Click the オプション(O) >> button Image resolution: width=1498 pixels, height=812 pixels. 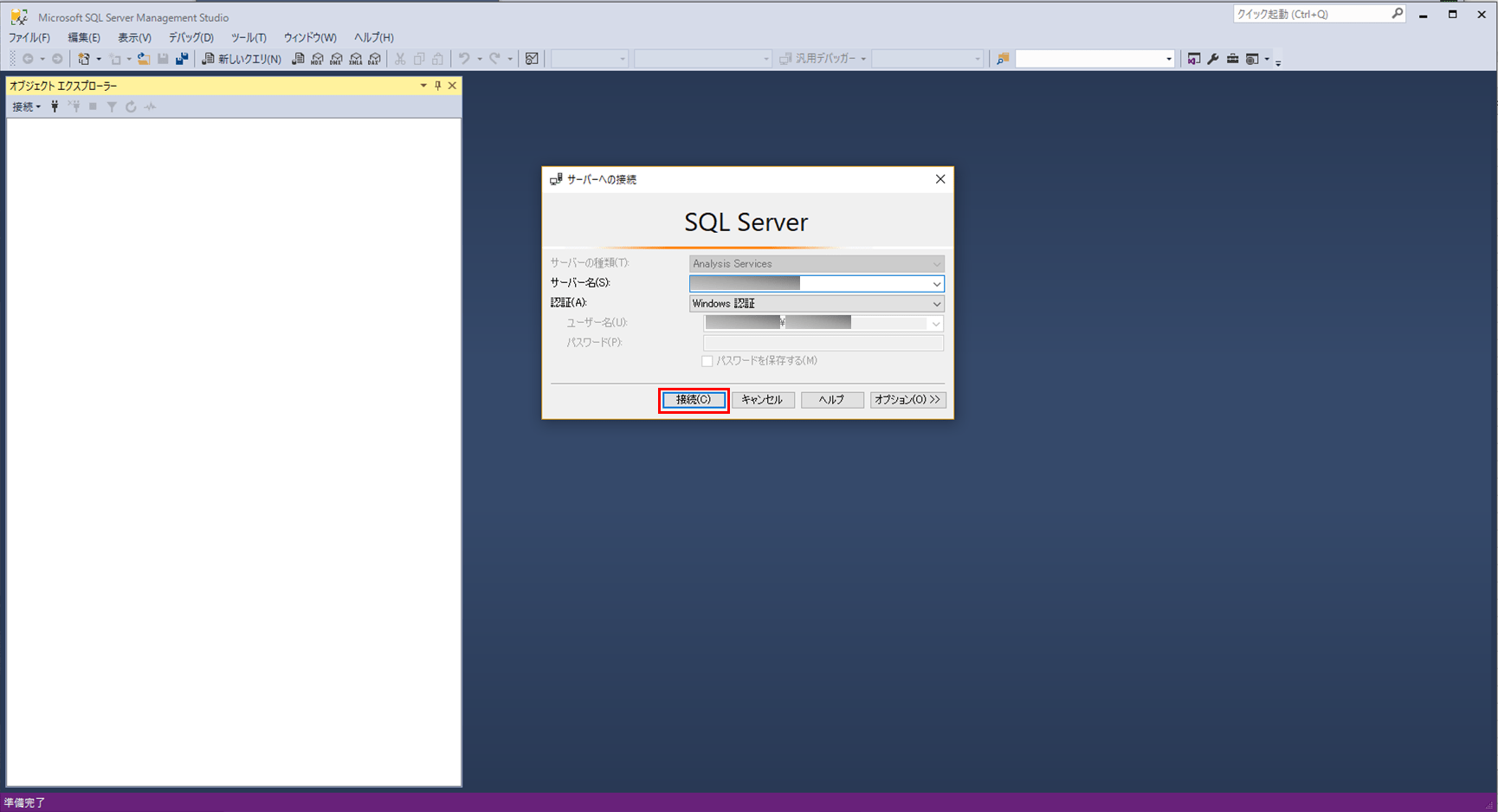(907, 400)
